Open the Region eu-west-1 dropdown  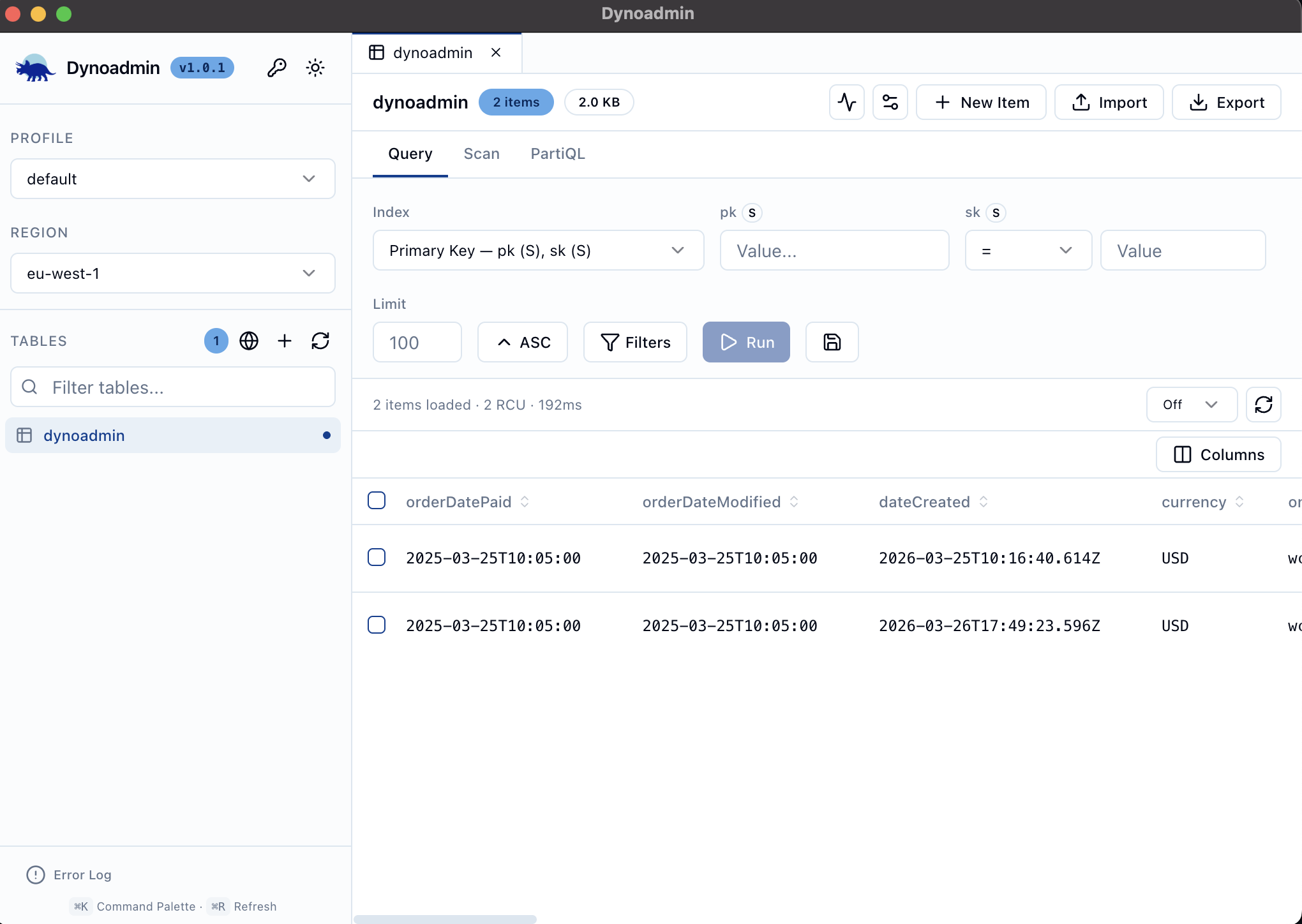(172, 273)
